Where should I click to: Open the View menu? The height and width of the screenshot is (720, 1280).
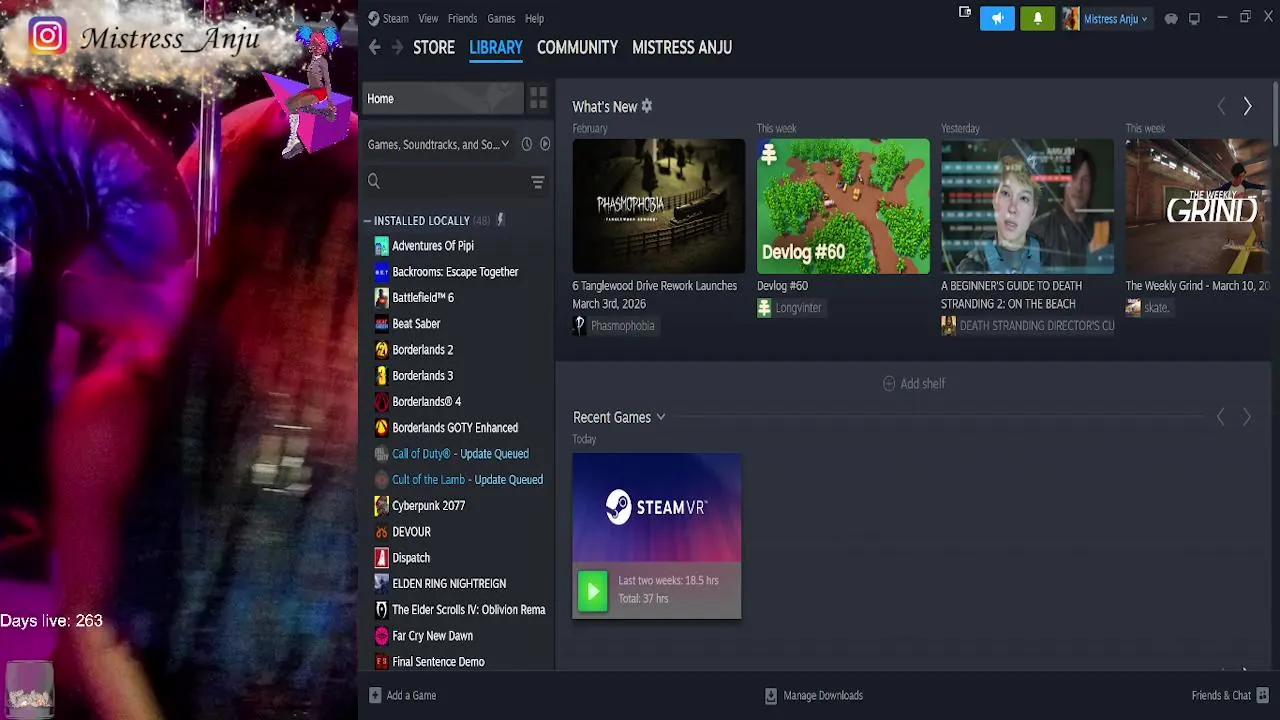point(428,18)
